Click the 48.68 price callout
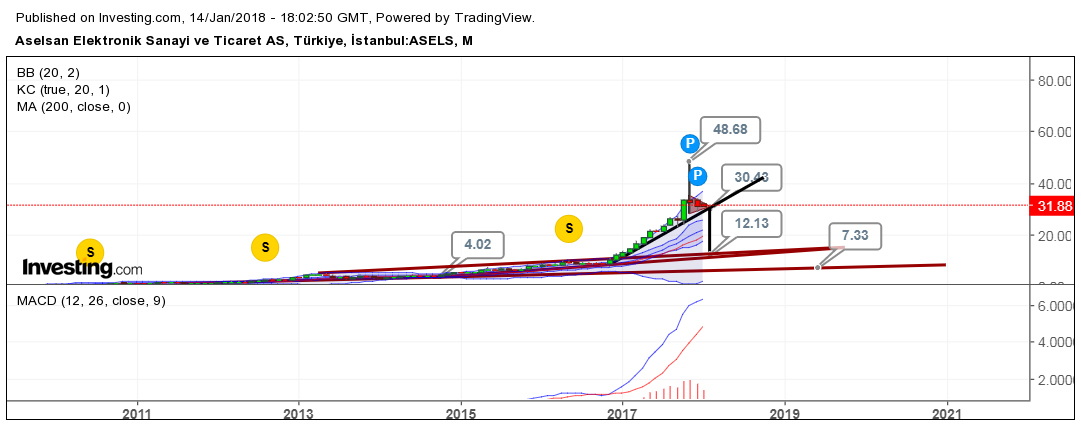This screenshot has width=1081, height=424. click(x=730, y=130)
